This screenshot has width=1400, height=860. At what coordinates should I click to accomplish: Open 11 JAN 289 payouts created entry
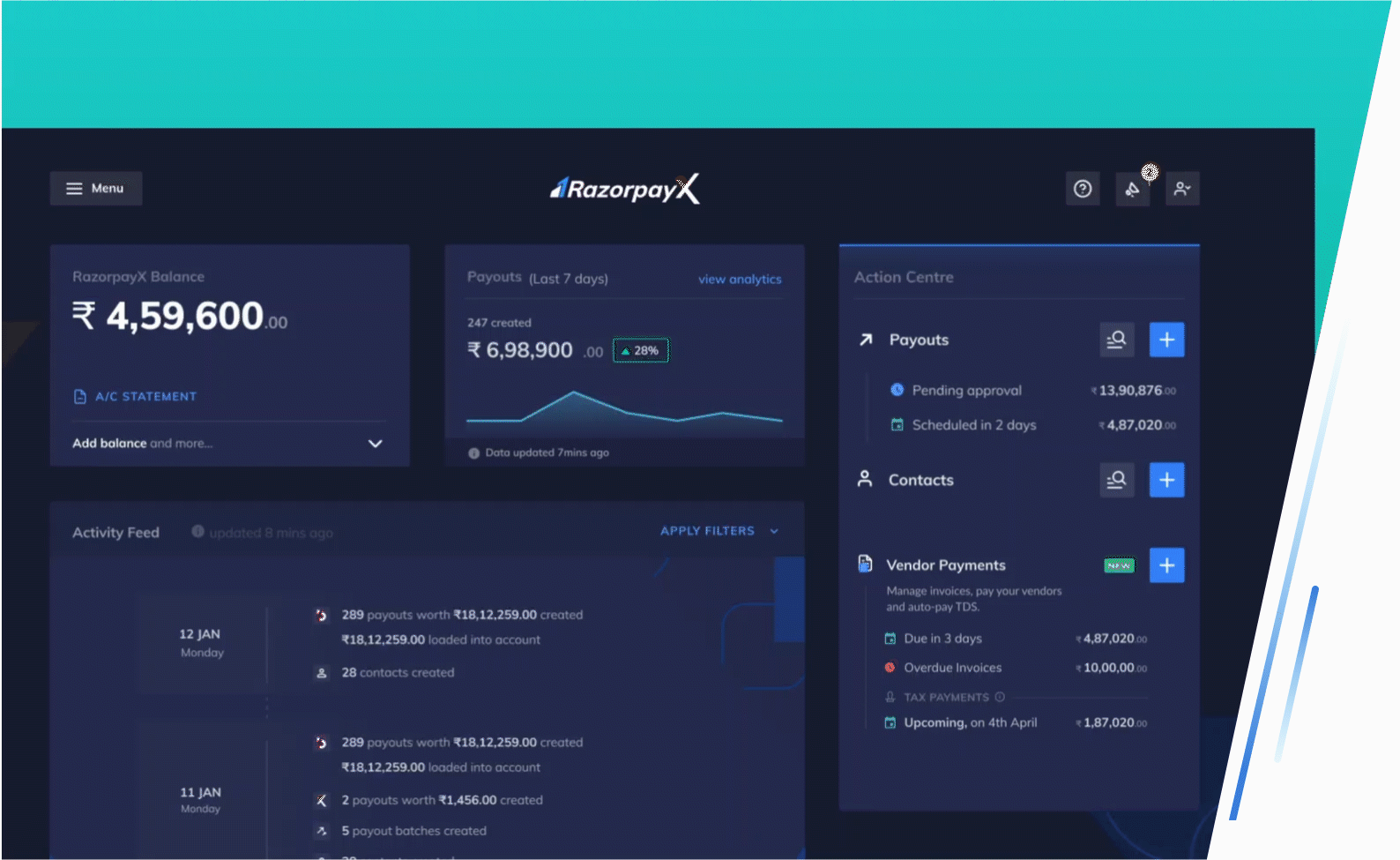tap(462, 743)
